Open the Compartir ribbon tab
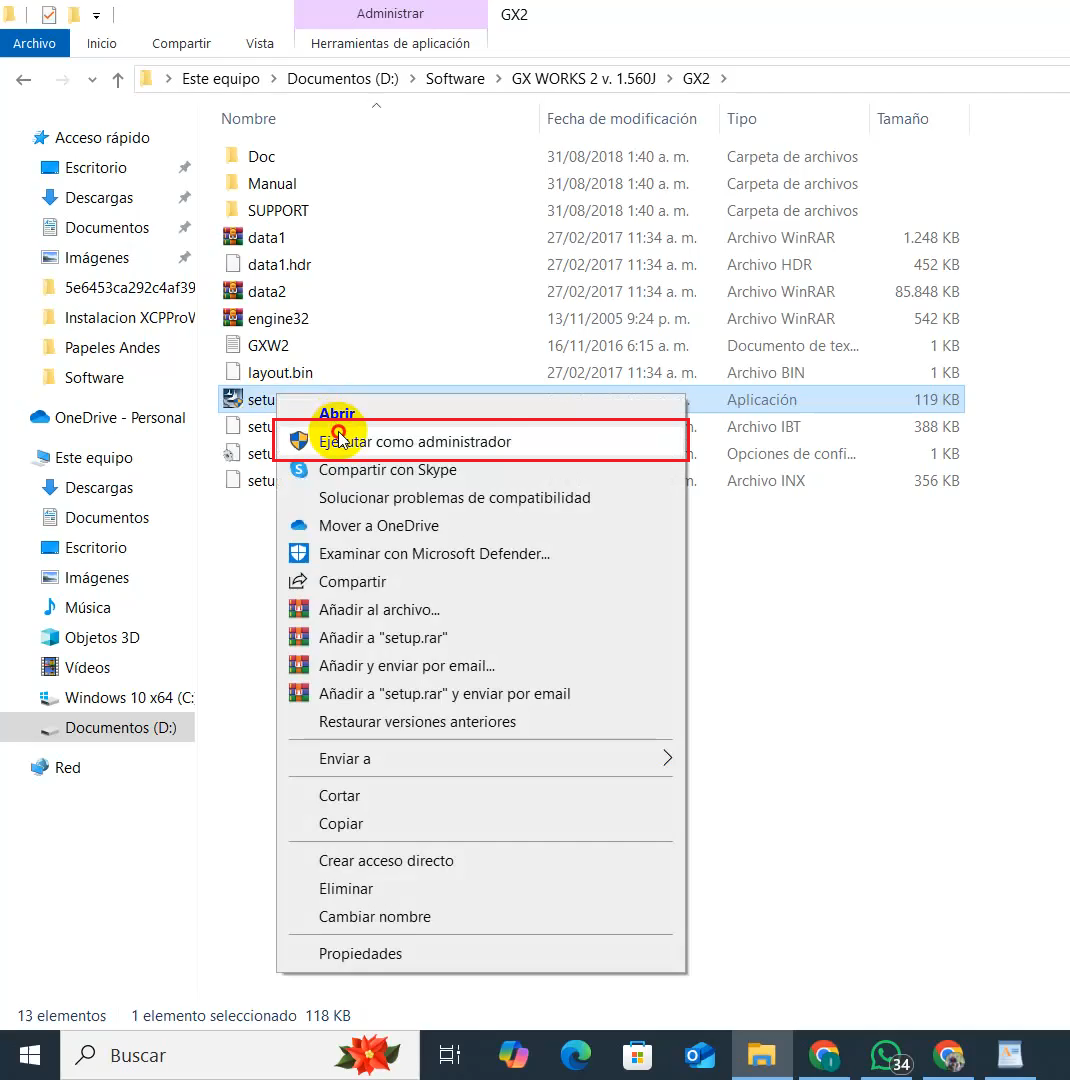Image resolution: width=1070 pixels, height=1080 pixels. pos(181,43)
